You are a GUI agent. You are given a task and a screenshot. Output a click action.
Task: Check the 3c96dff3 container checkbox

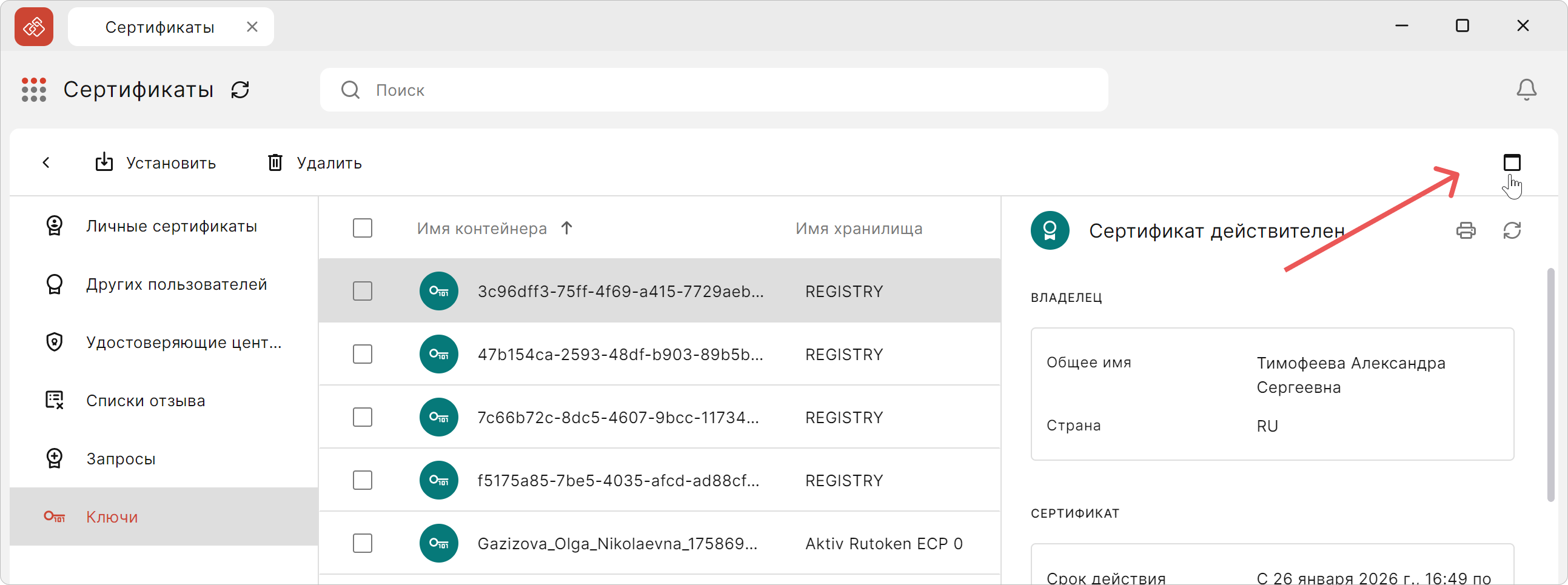click(362, 291)
